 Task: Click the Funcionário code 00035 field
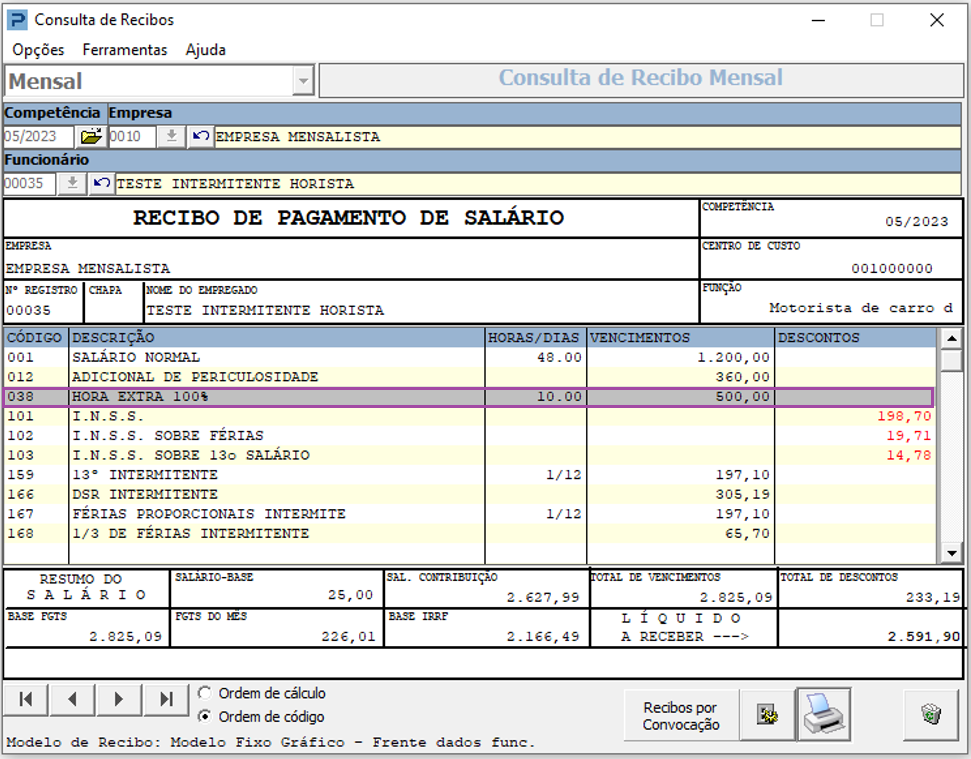pyautogui.click(x=30, y=183)
